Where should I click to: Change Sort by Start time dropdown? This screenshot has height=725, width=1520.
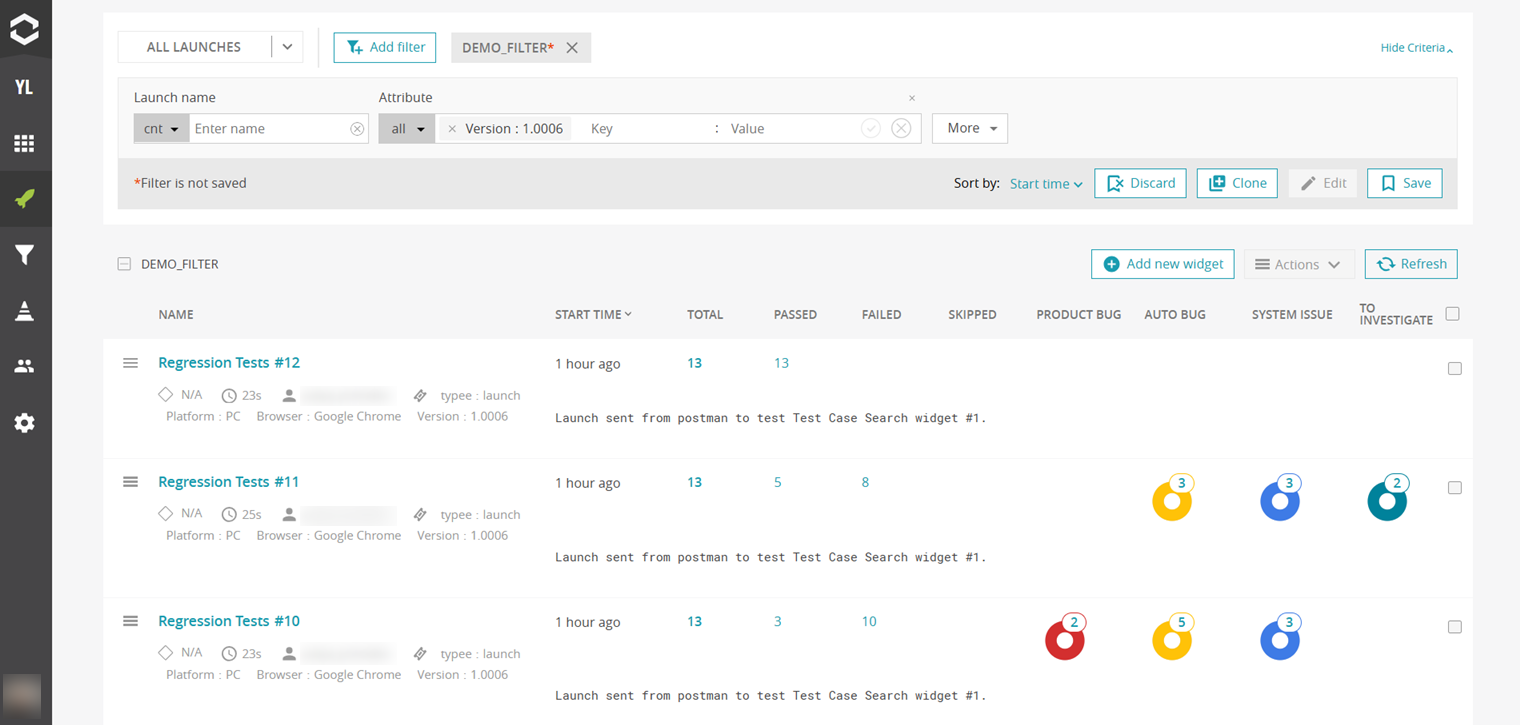(x=1046, y=184)
